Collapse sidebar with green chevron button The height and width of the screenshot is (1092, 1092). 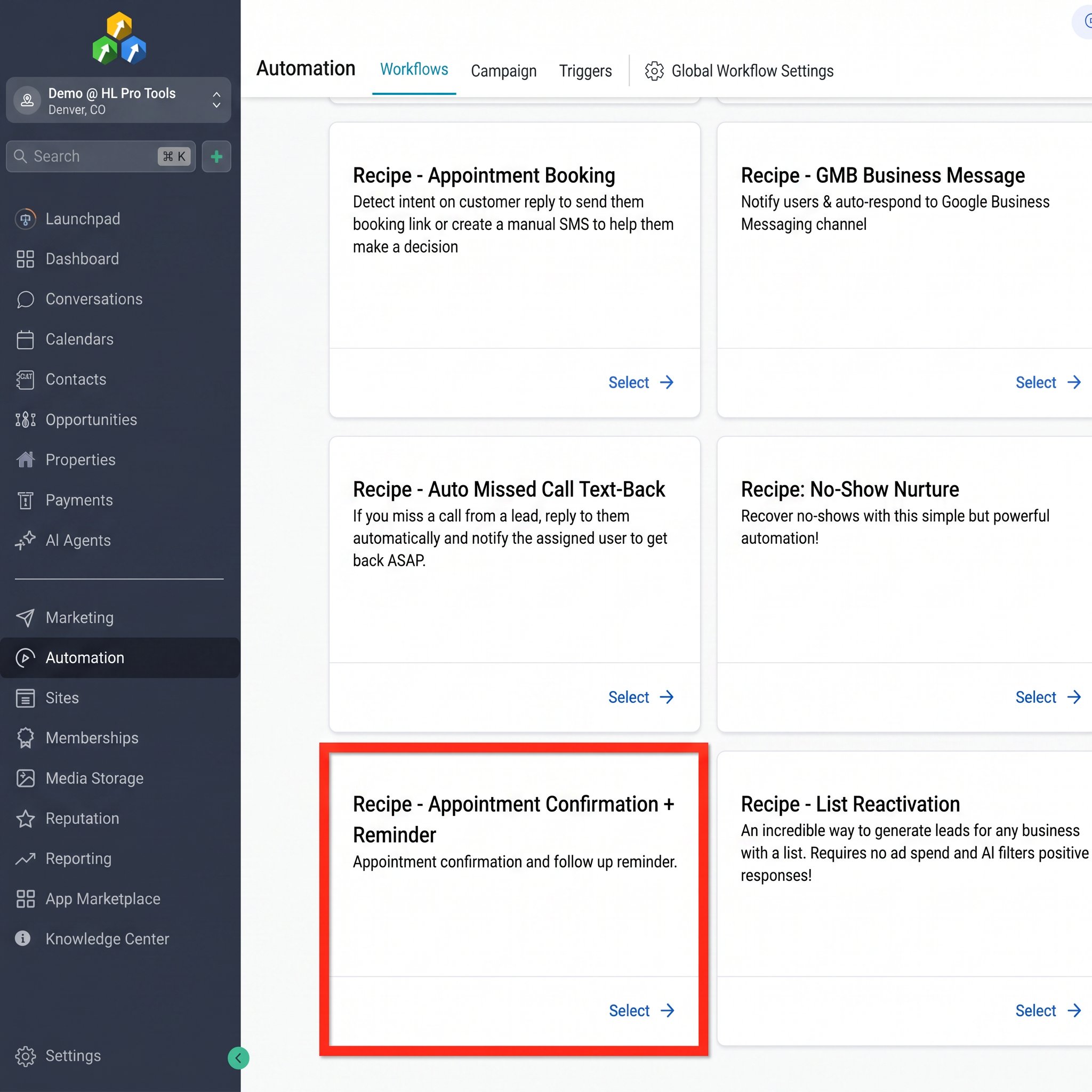[x=238, y=1058]
